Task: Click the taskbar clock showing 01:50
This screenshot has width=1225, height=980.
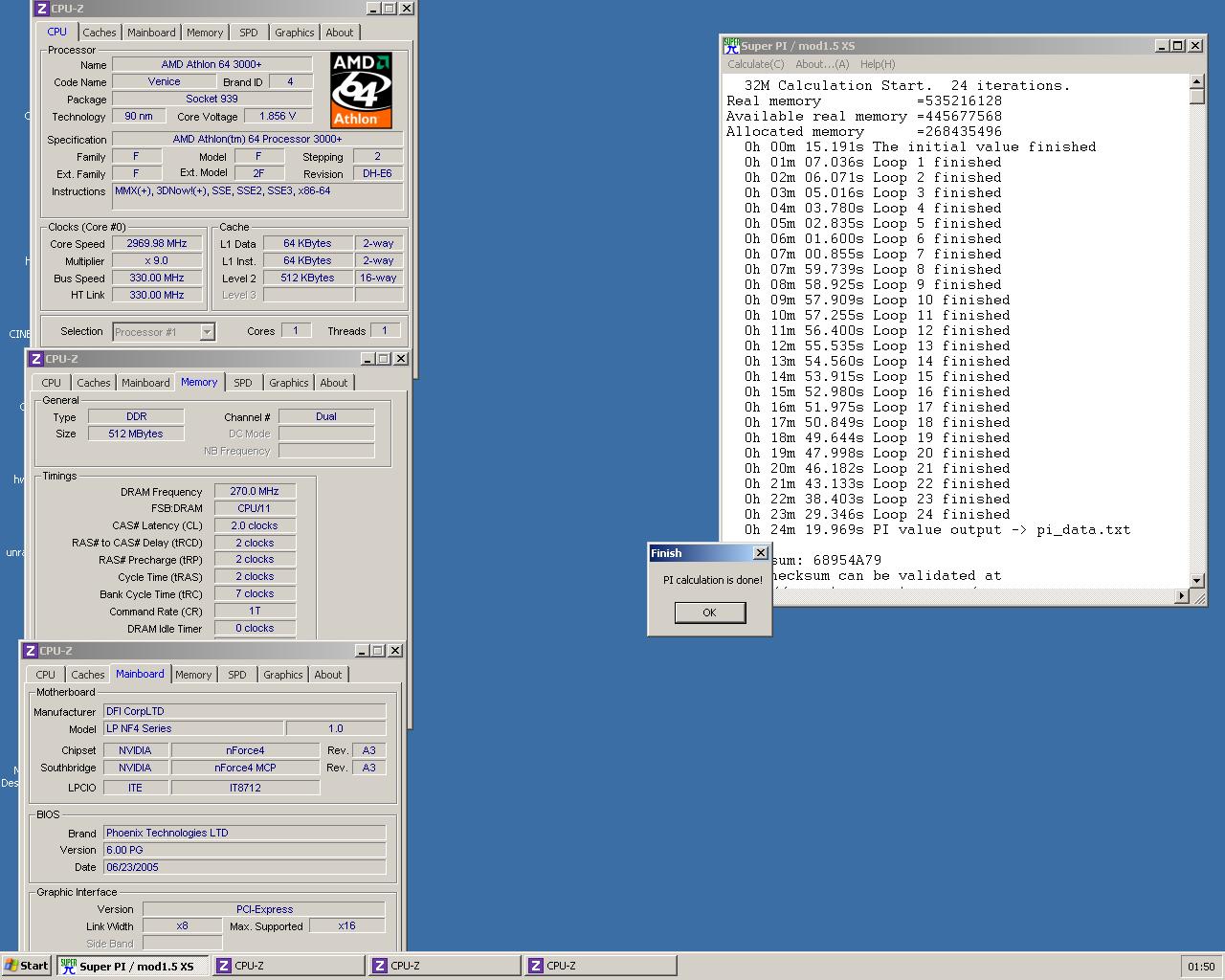Action: [1201, 967]
